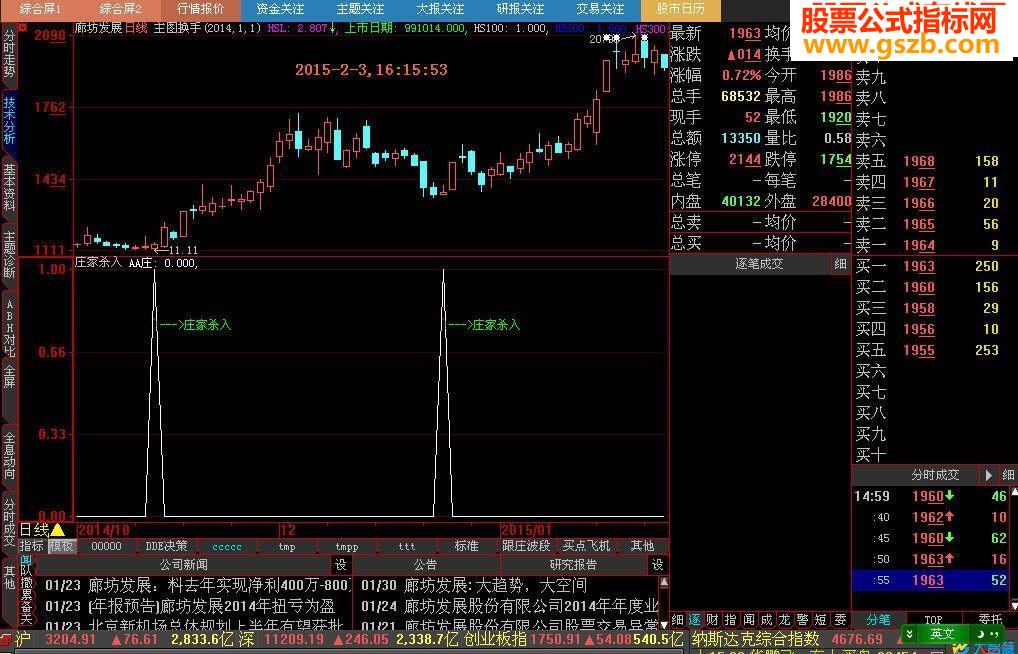Select the 其他 indicator tab
The image size is (1018, 654).
point(641,546)
